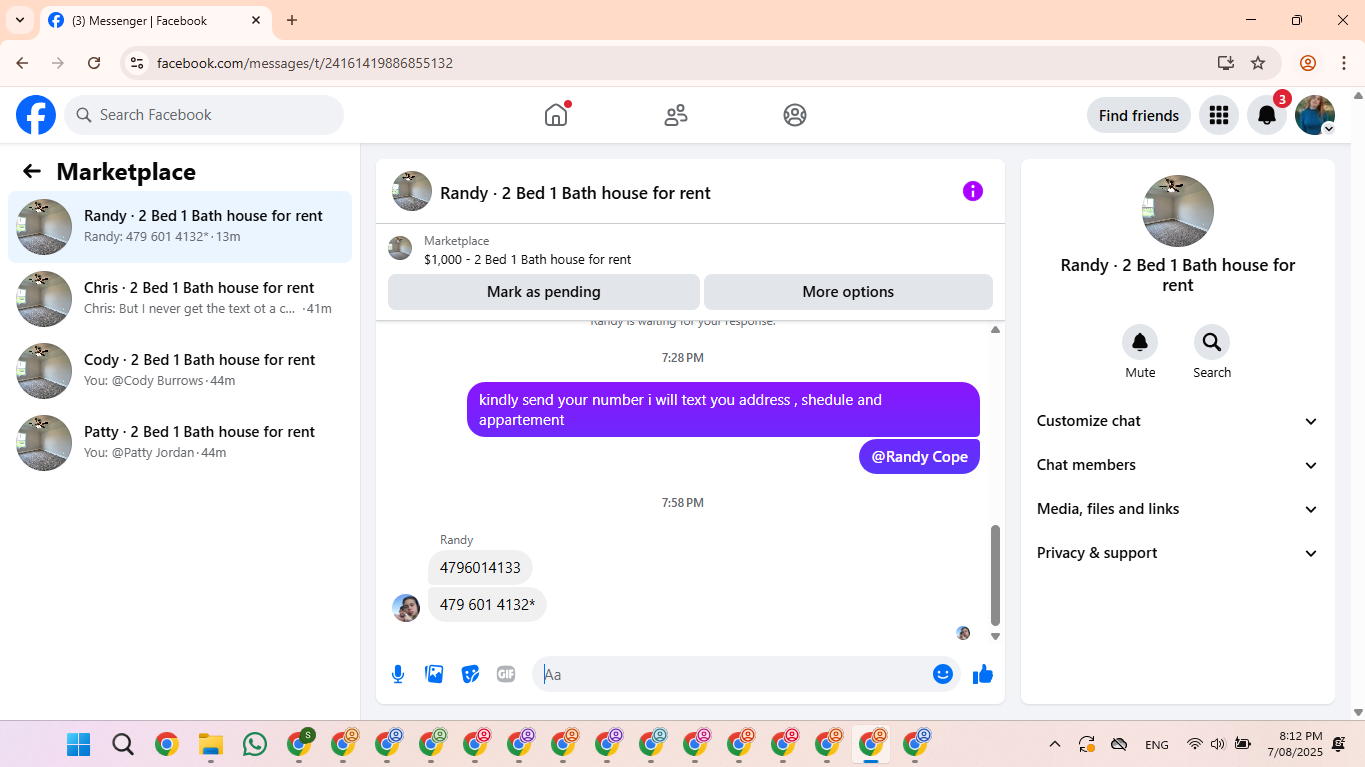This screenshot has height=767, width=1365.
Task: Open the account profile picture menu
Action: pos(1315,115)
